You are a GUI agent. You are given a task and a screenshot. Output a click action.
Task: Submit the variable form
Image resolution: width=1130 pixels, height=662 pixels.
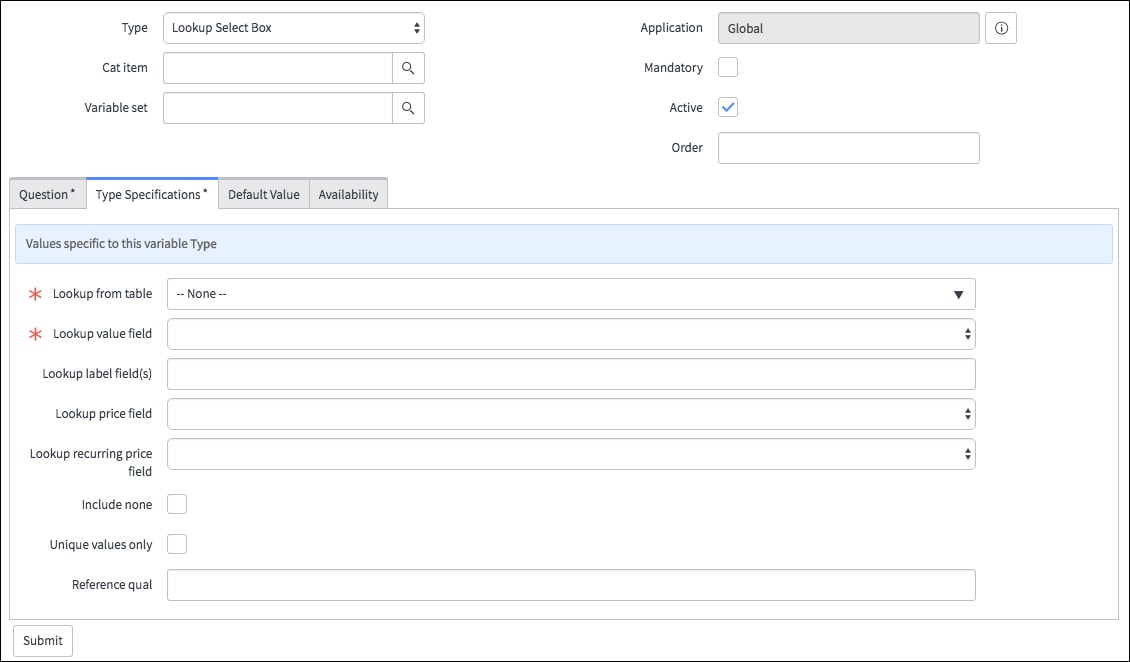pos(42,640)
